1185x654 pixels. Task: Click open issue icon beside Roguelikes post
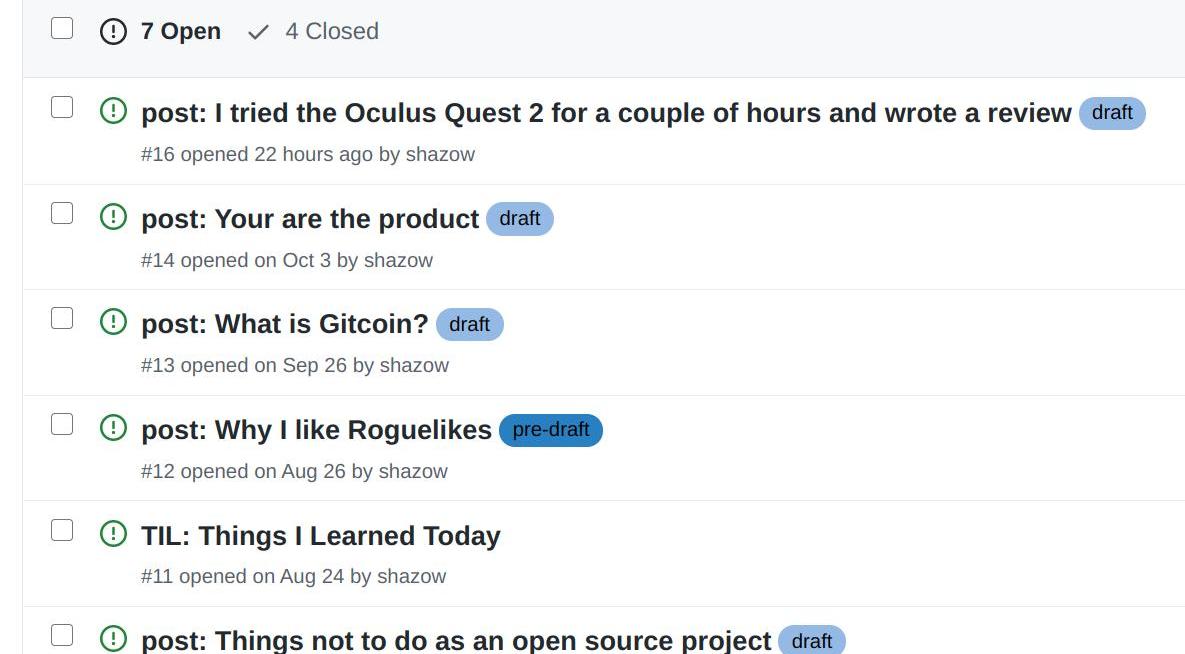[x=114, y=428]
